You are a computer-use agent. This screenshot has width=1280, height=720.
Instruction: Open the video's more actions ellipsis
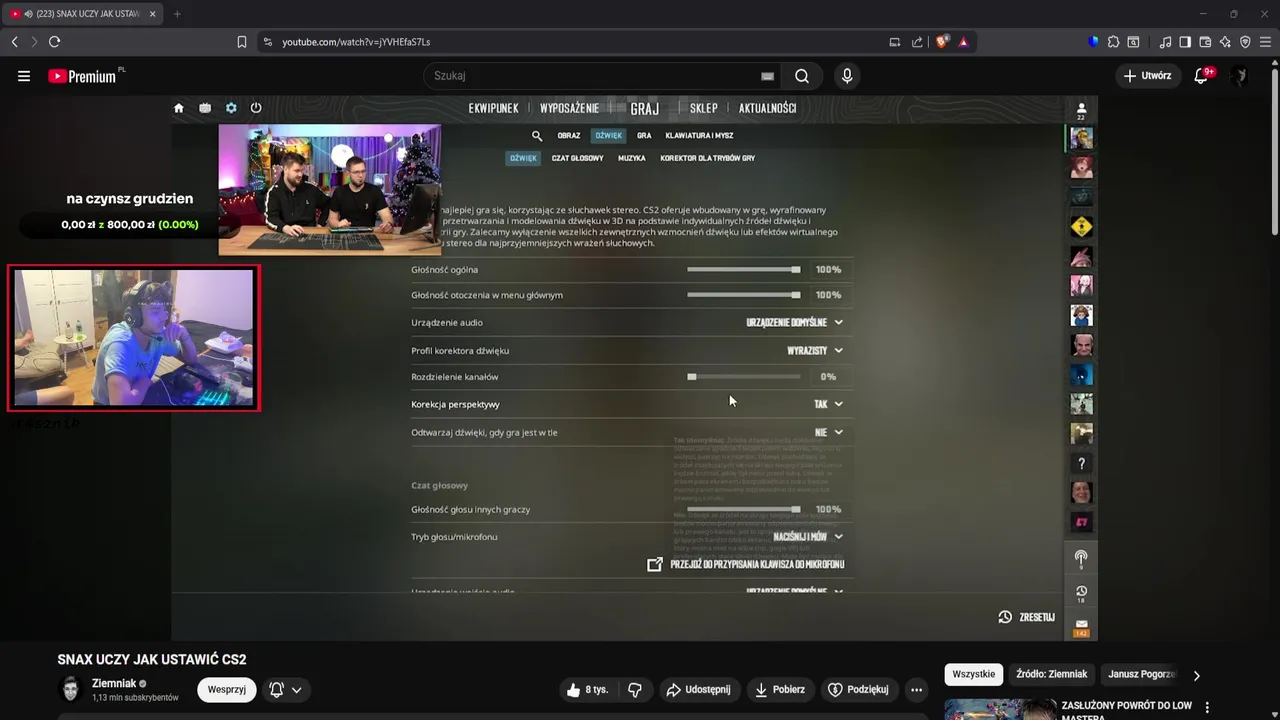point(916,689)
